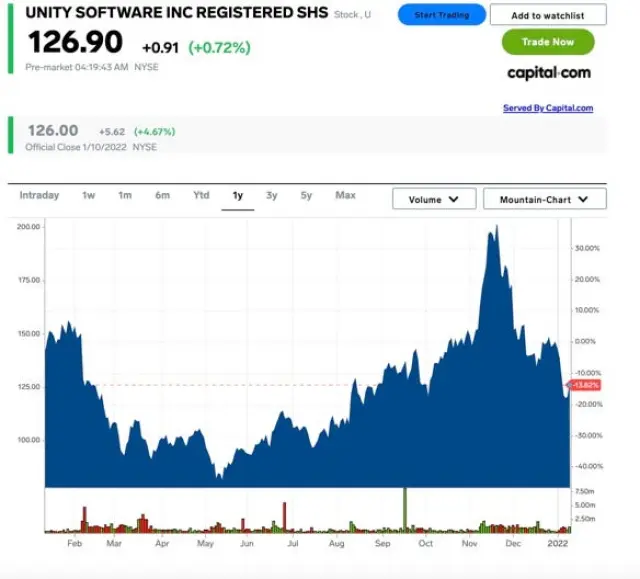Select the 1m time range

pyautogui.click(x=125, y=196)
